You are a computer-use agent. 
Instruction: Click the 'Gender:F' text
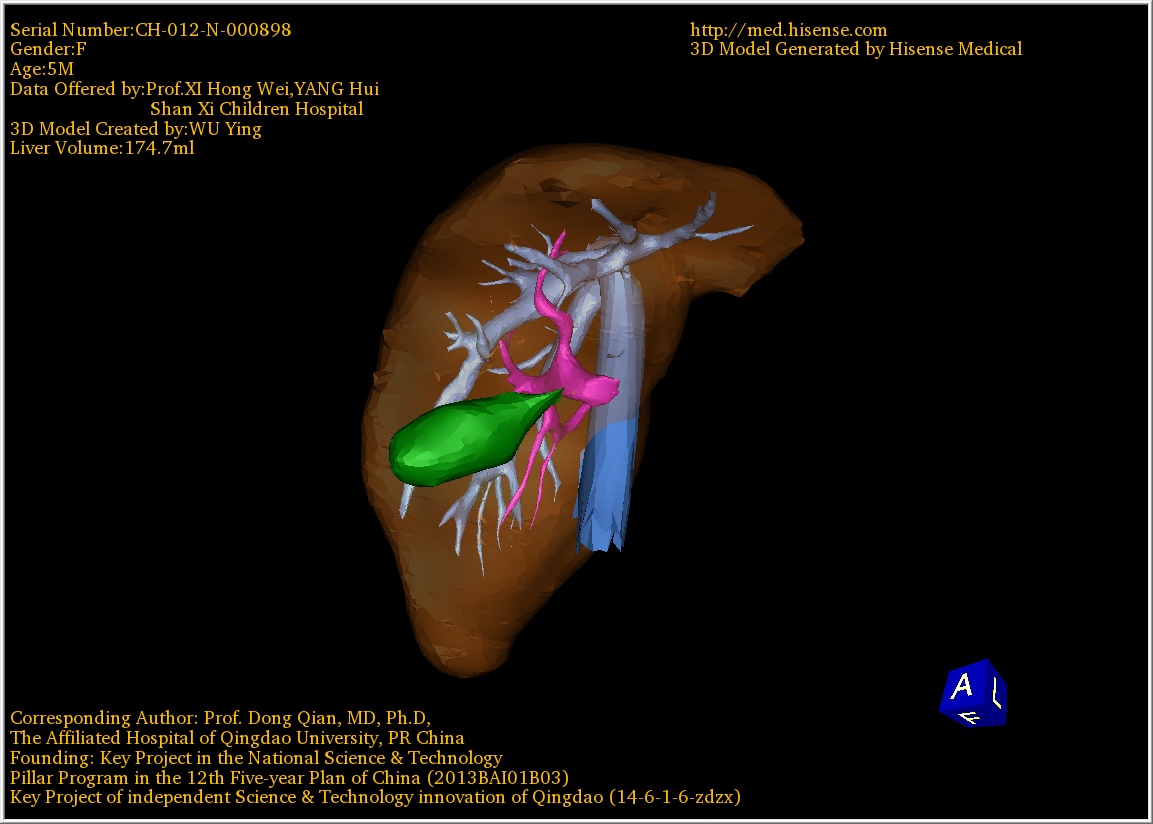48,49
